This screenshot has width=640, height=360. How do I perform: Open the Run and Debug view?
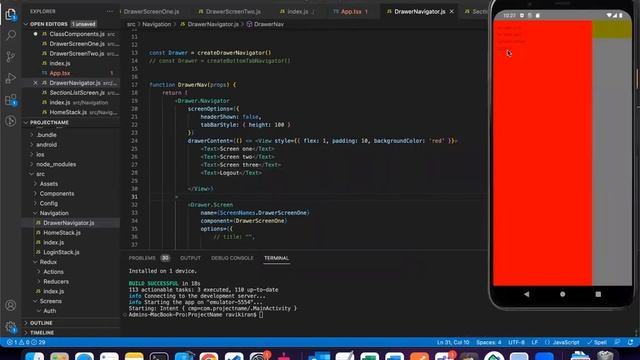point(11,78)
